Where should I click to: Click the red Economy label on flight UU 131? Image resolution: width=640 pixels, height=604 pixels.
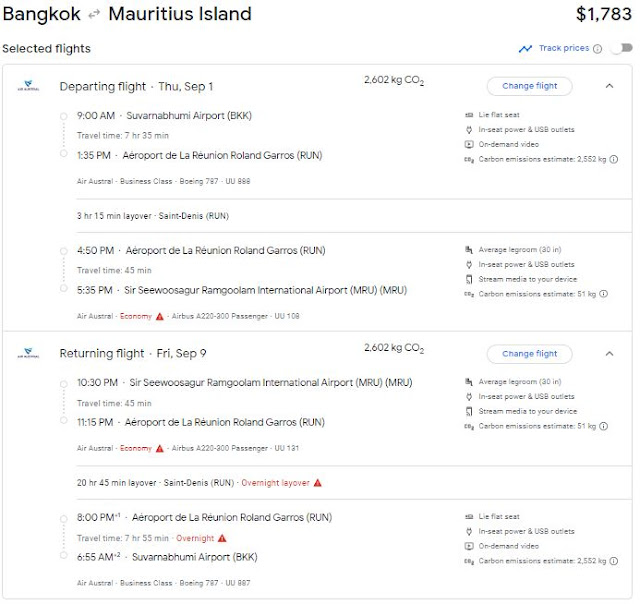[136, 449]
